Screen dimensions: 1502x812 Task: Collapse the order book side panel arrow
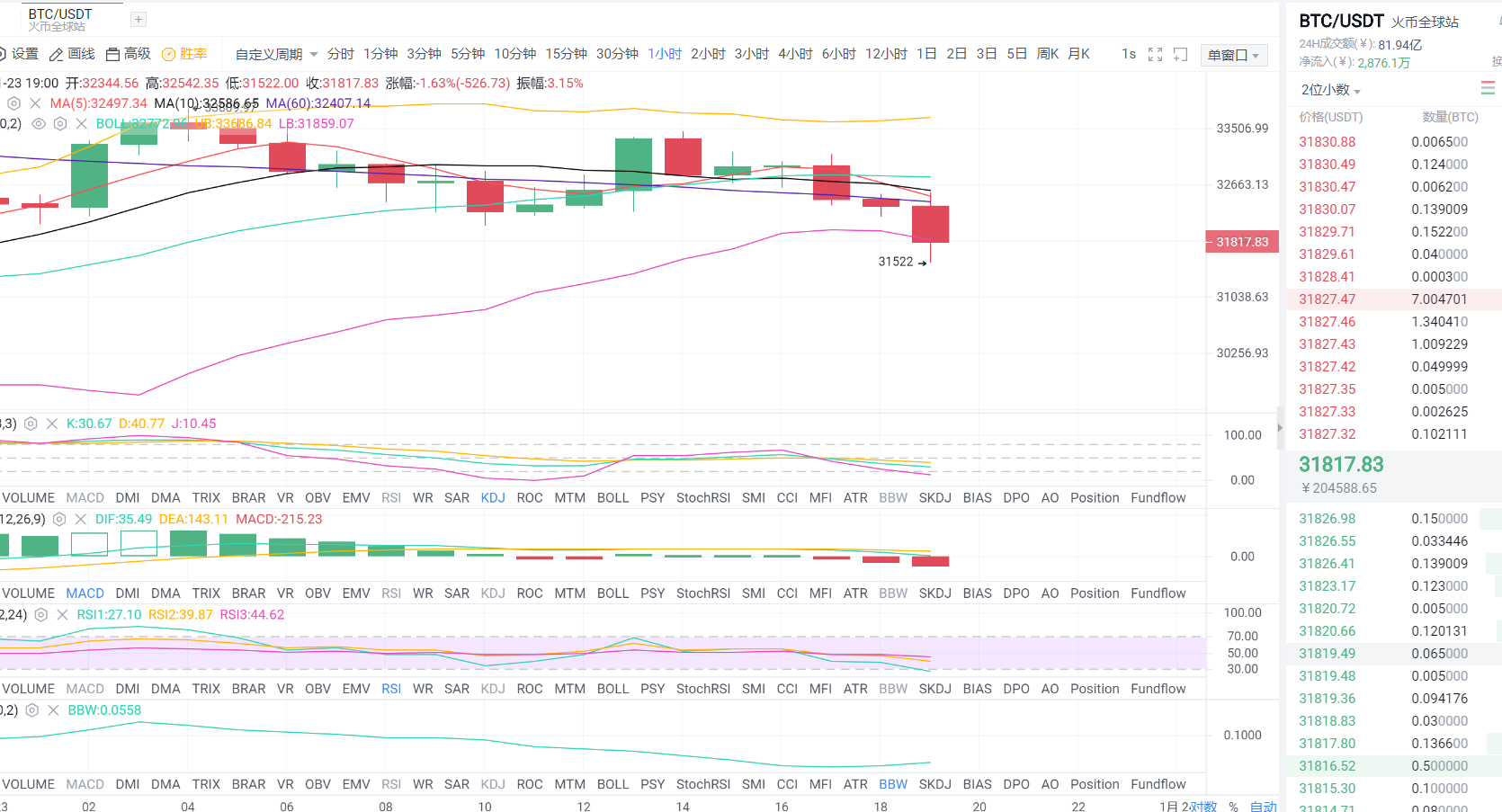pos(1280,429)
